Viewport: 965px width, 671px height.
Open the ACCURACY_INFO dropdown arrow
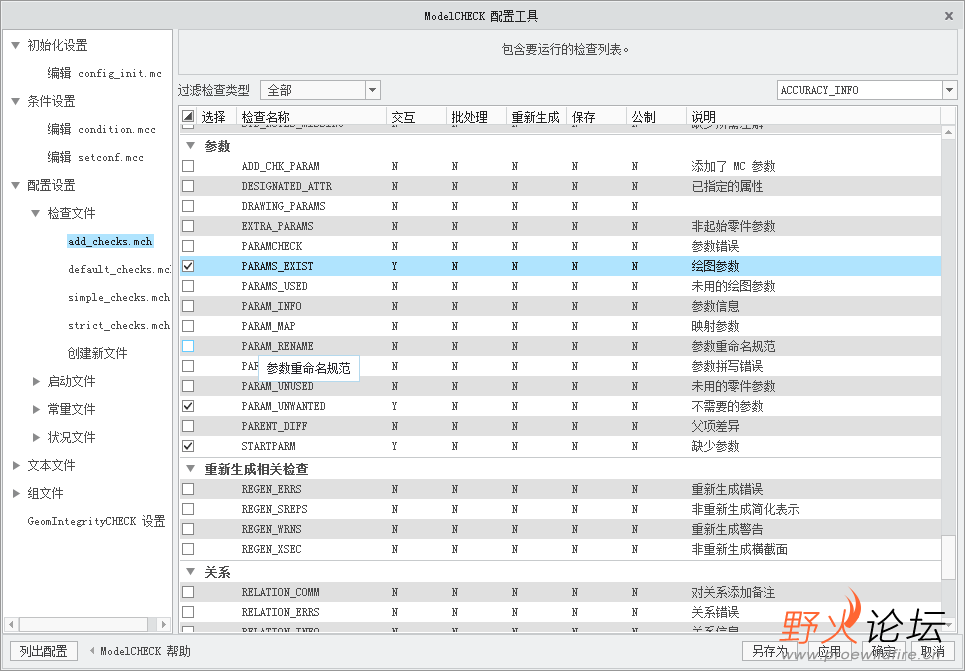pyautogui.click(x=950, y=90)
